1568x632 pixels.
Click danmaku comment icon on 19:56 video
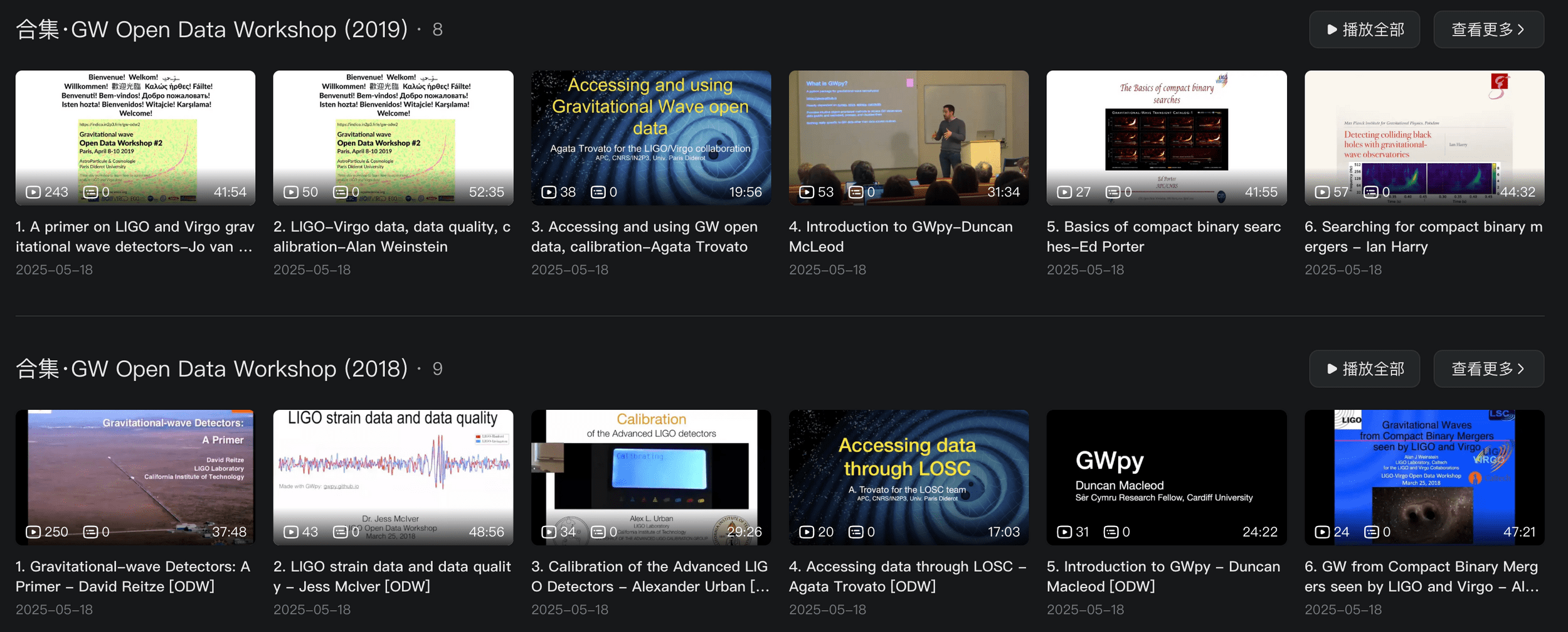(598, 192)
